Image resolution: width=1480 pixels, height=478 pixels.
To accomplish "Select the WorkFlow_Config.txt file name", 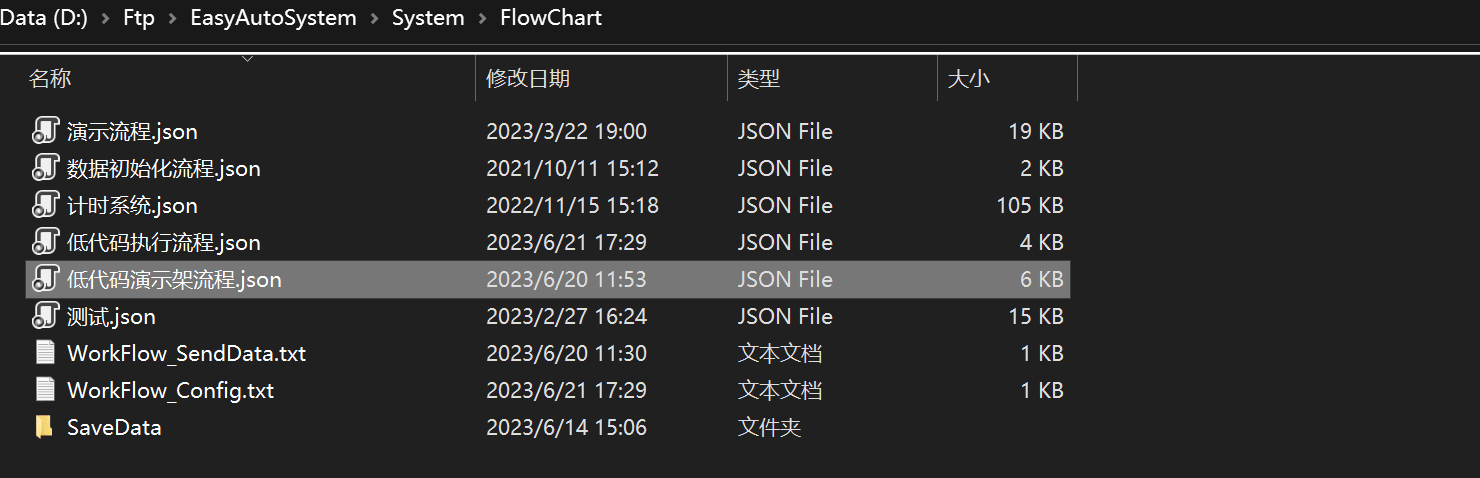I will (x=170, y=390).
